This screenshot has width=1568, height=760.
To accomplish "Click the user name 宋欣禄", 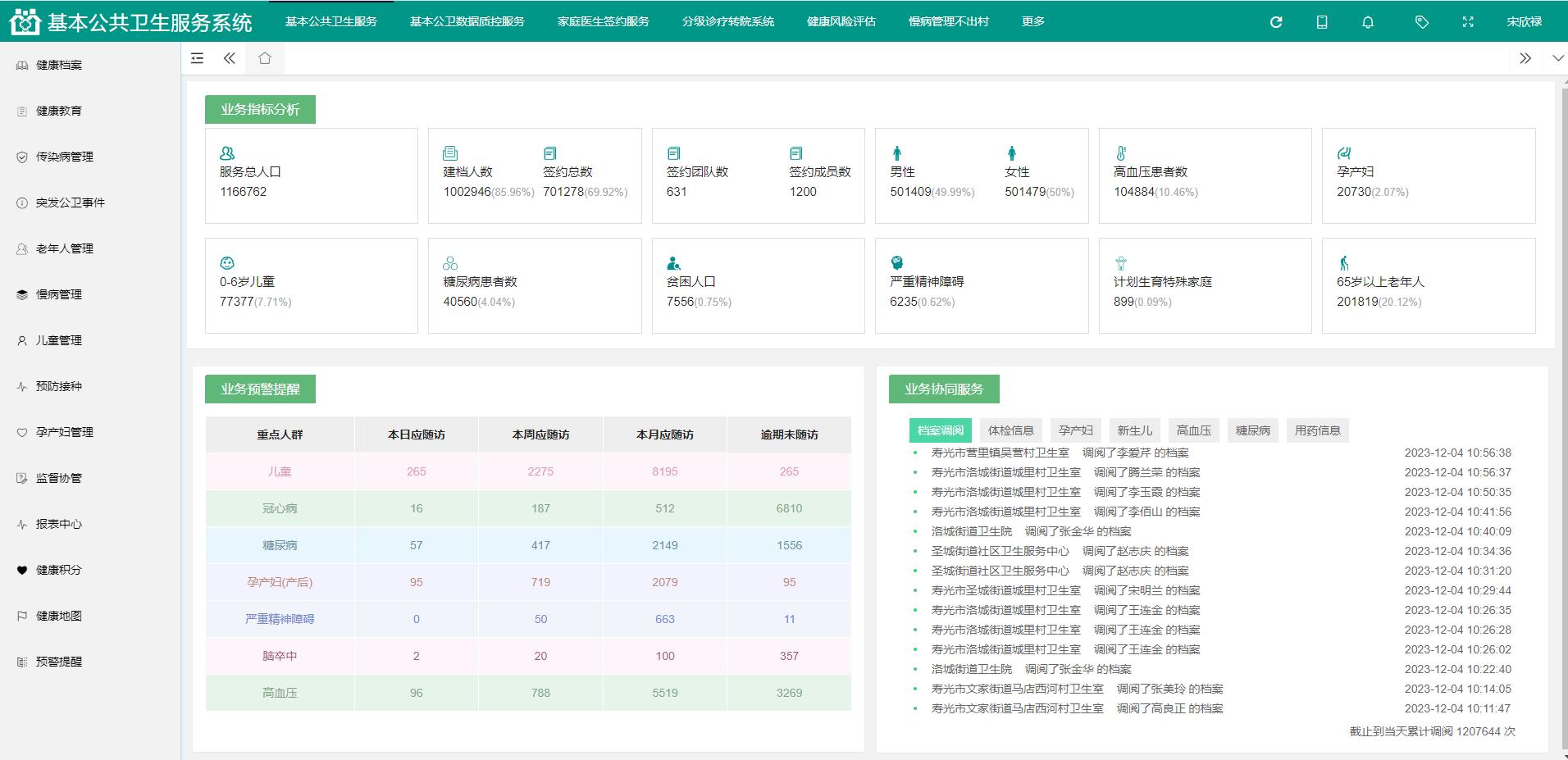I will pyautogui.click(x=1524, y=22).
